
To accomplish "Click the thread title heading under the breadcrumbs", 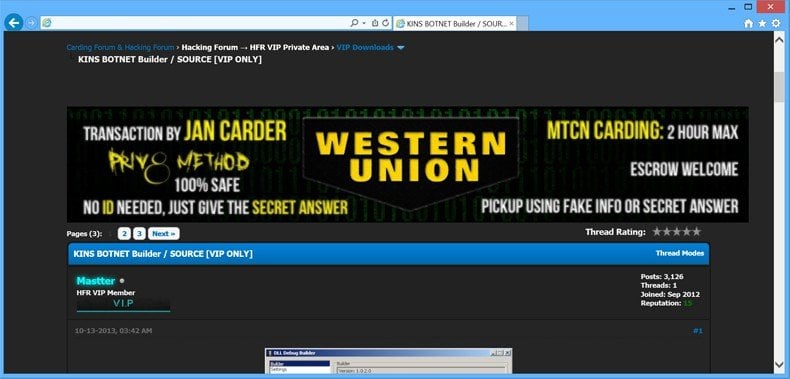I will (170, 59).
